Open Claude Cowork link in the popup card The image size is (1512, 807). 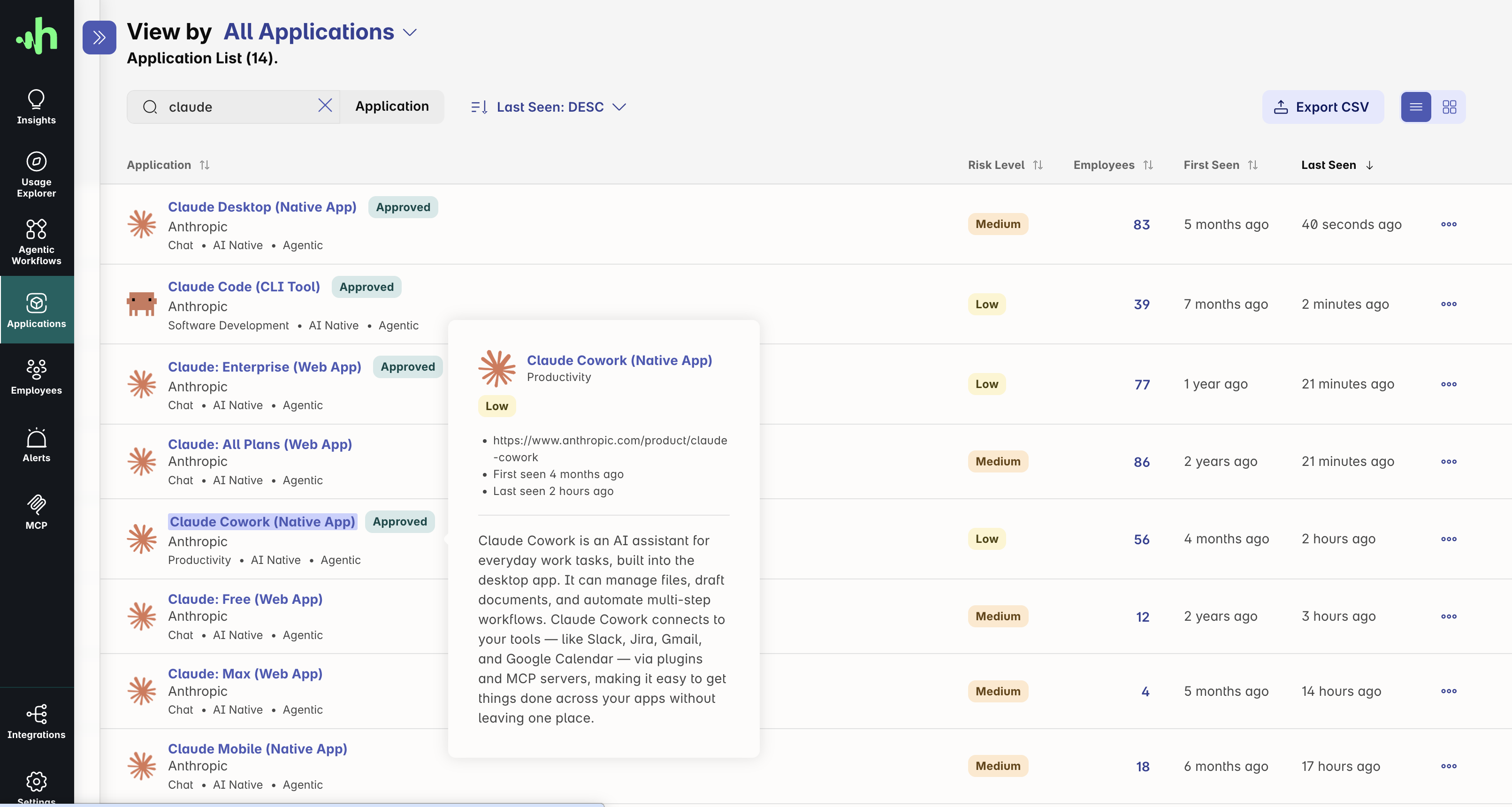(619, 360)
